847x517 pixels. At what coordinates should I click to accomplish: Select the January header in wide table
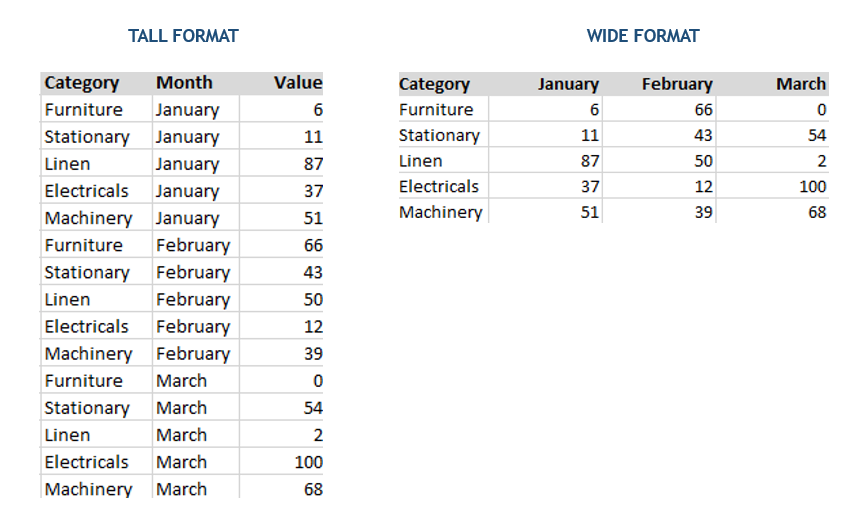tap(568, 84)
